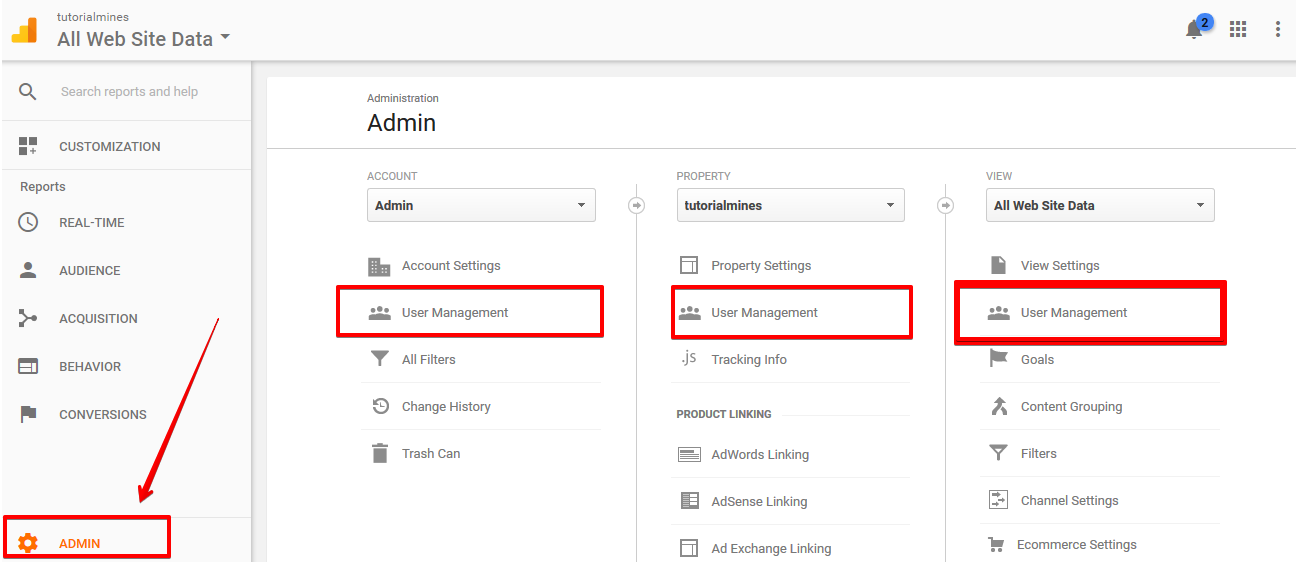This screenshot has width=1296, height=562.
Task: Click the Trash Can icon
Action: pyautogui.click(x=380, y=453)
